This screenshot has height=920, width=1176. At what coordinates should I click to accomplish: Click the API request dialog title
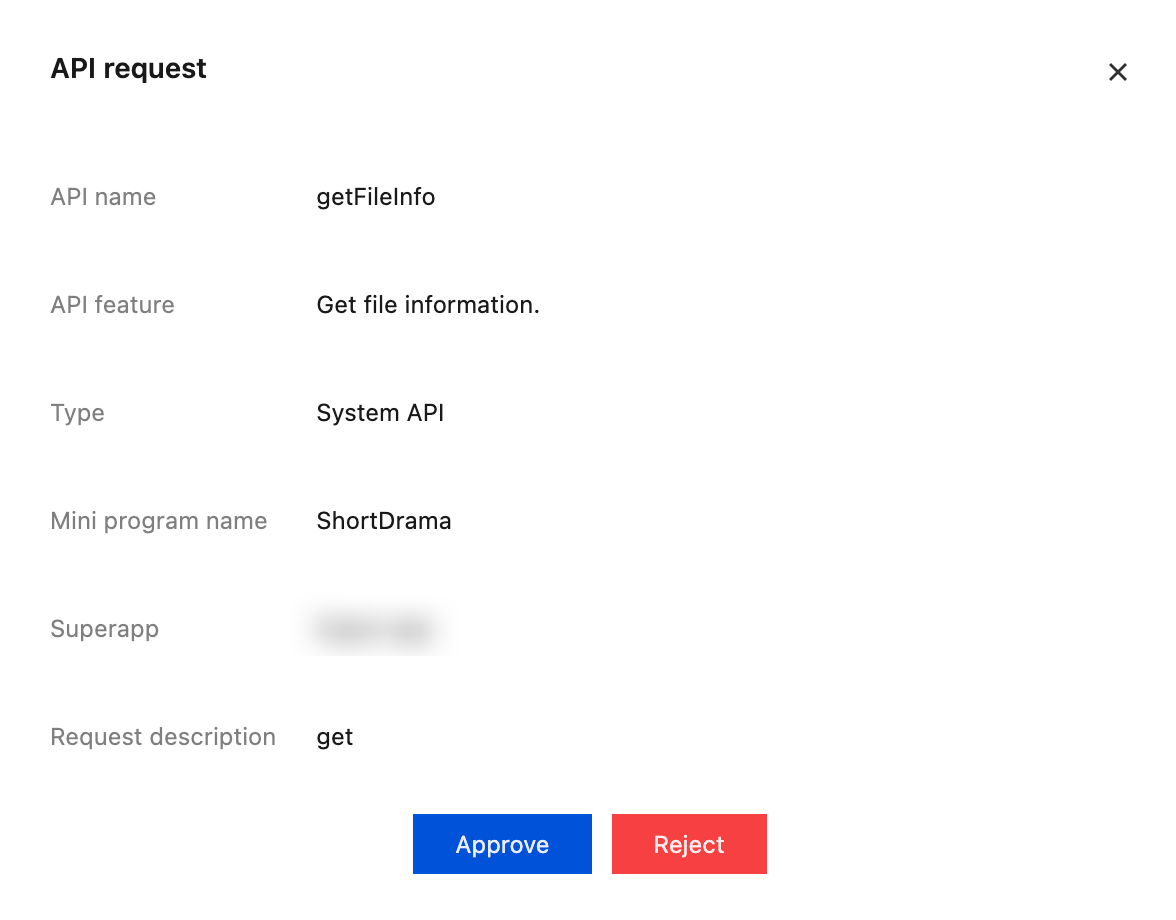click(128, 69)
